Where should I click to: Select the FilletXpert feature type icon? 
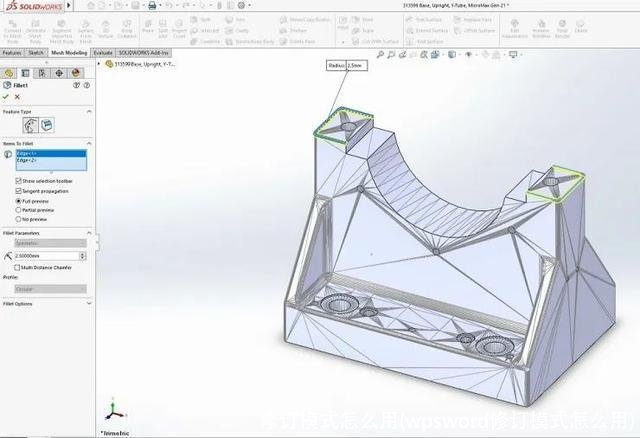coord(47,125)
